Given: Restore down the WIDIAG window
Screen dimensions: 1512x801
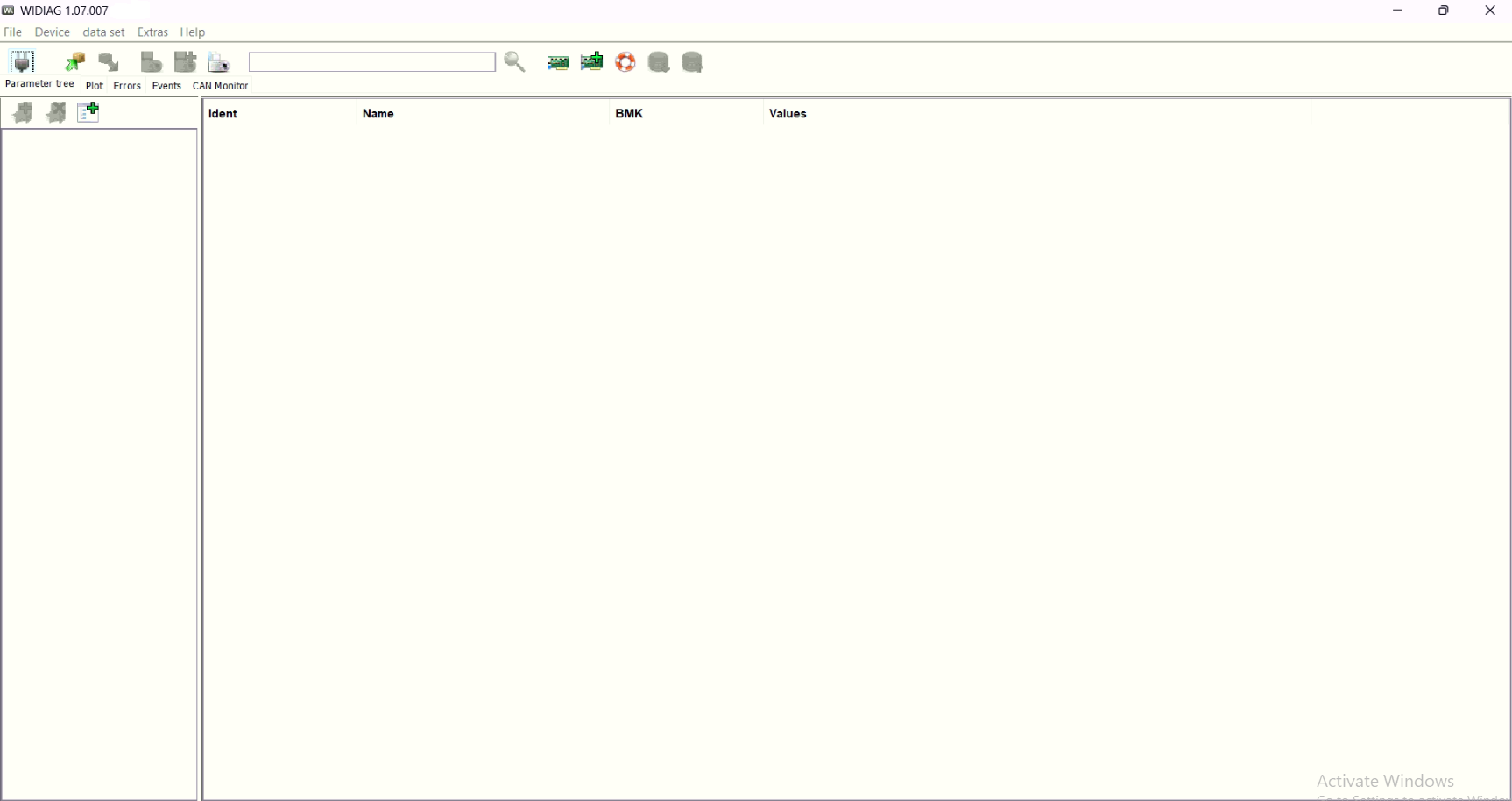Looking at the screenshot, I should (1445, 11).
